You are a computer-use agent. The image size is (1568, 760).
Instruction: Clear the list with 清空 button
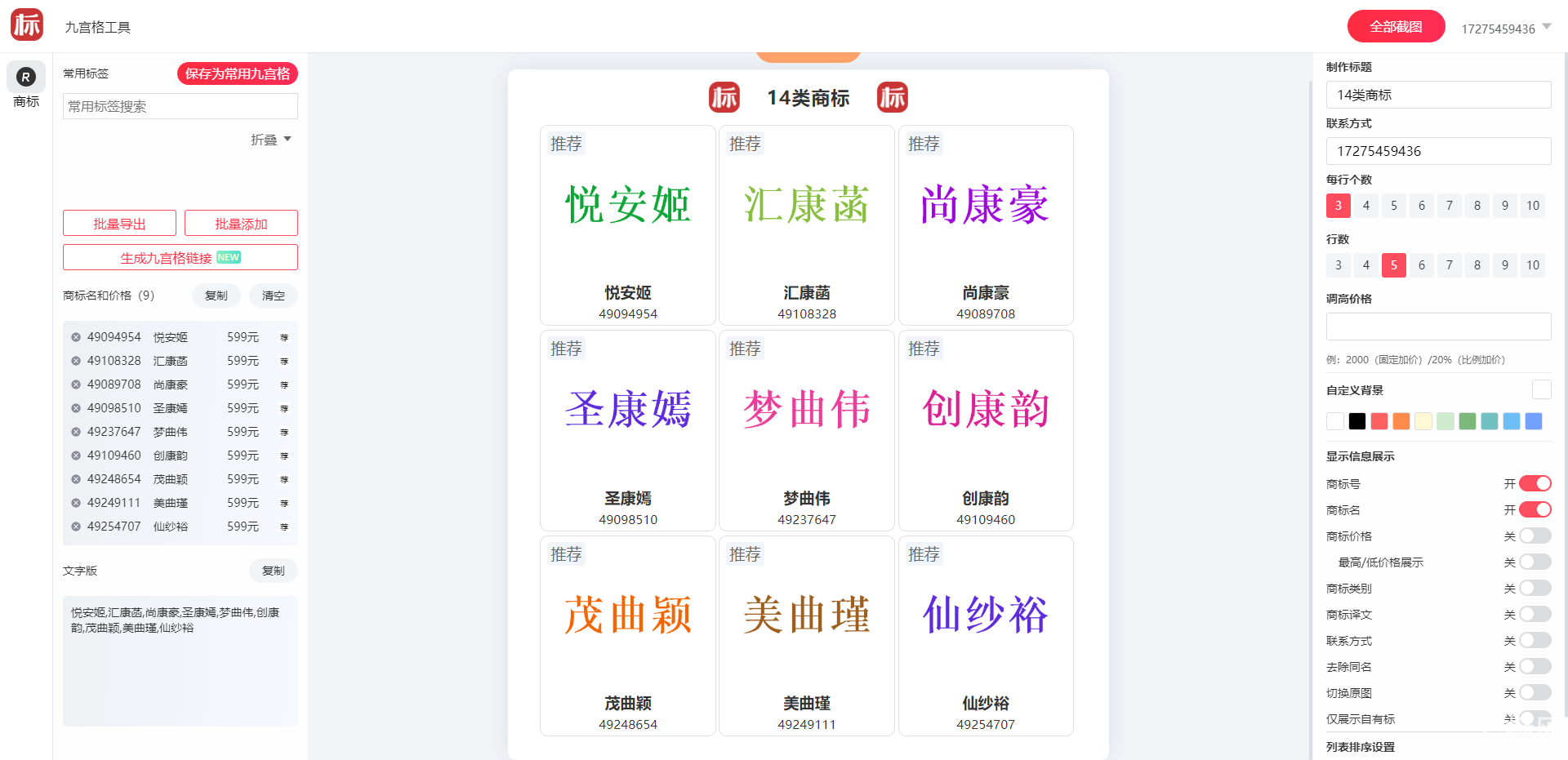[x=274, y=296]
